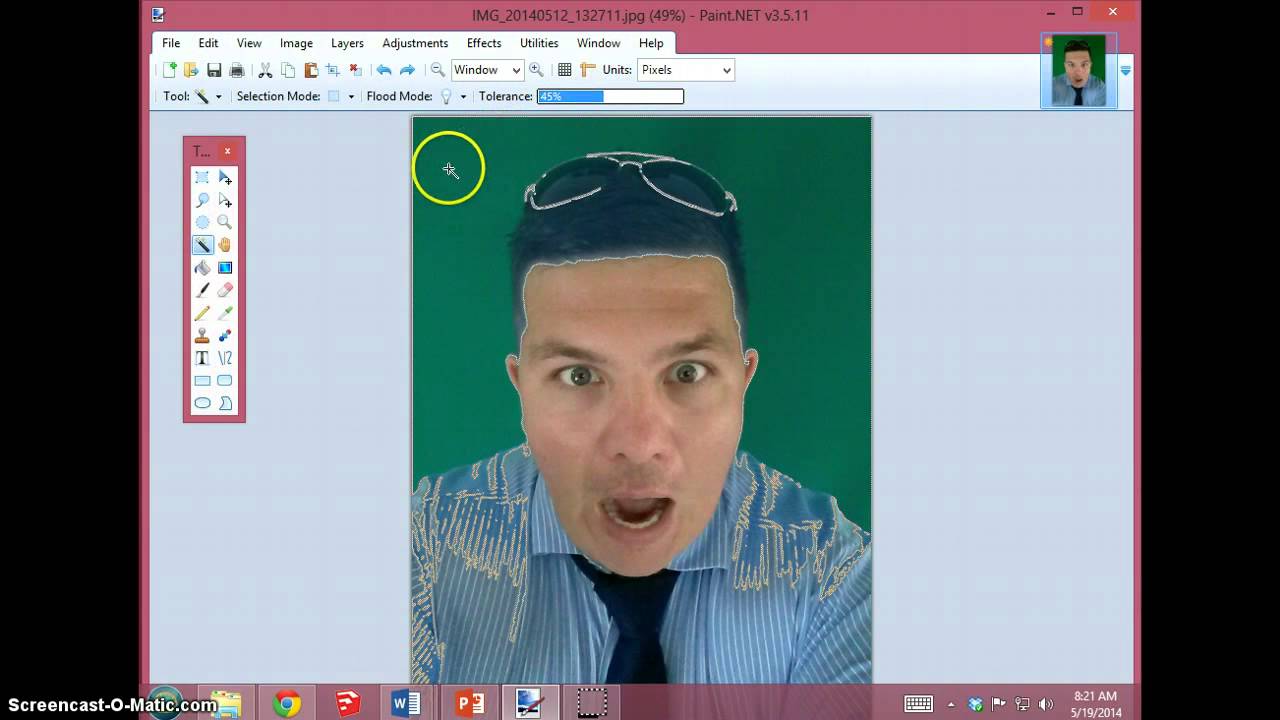Toggle the pixel grid
The width and height of the screenshot is (1280, 720).
pyautogui.click(x=565, y=70)
